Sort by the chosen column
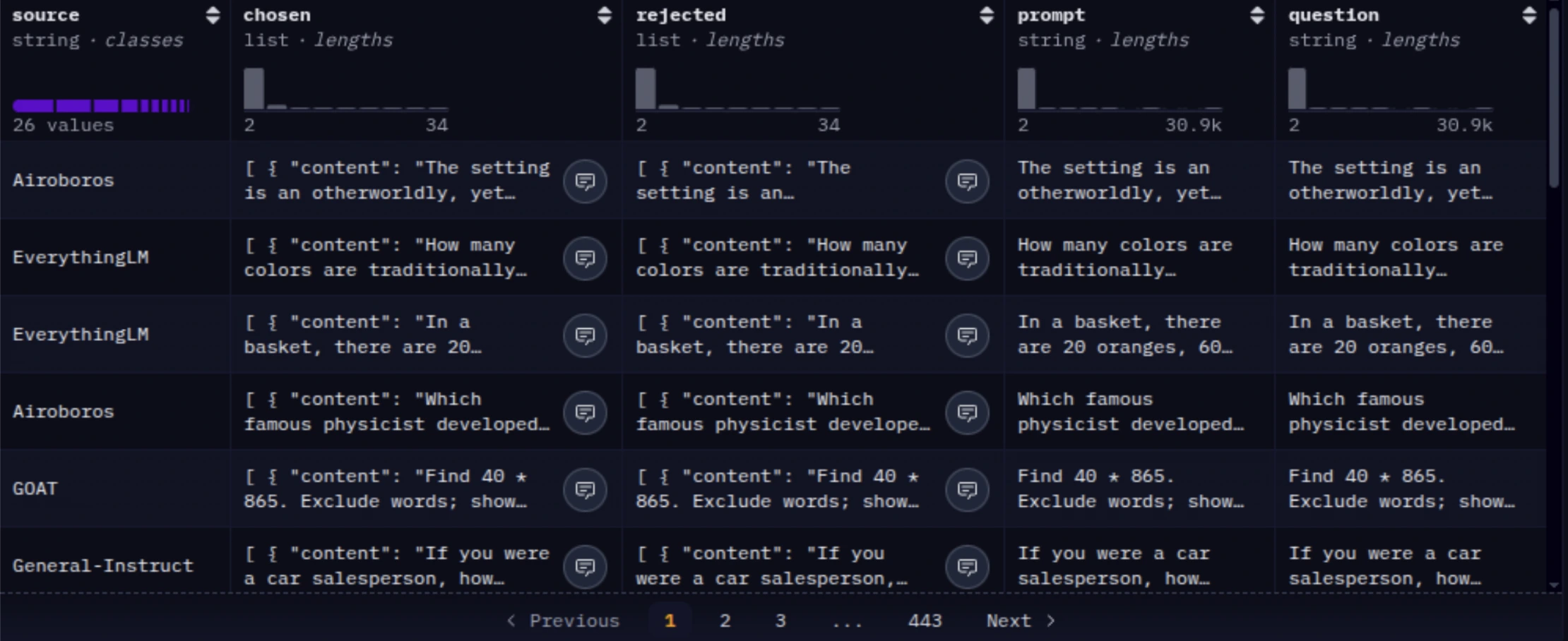The height and width of the screenshot is (641, 1568). (604, 16)
